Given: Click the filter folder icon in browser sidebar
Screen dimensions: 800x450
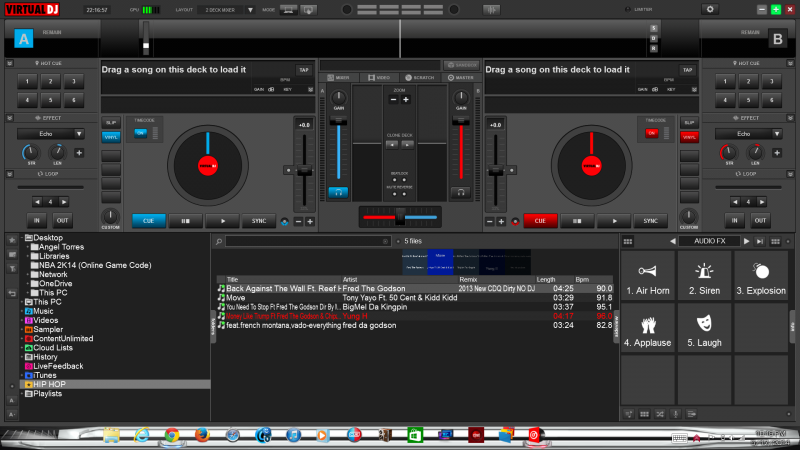Looking at the screenshot, I should pos(12,268).
